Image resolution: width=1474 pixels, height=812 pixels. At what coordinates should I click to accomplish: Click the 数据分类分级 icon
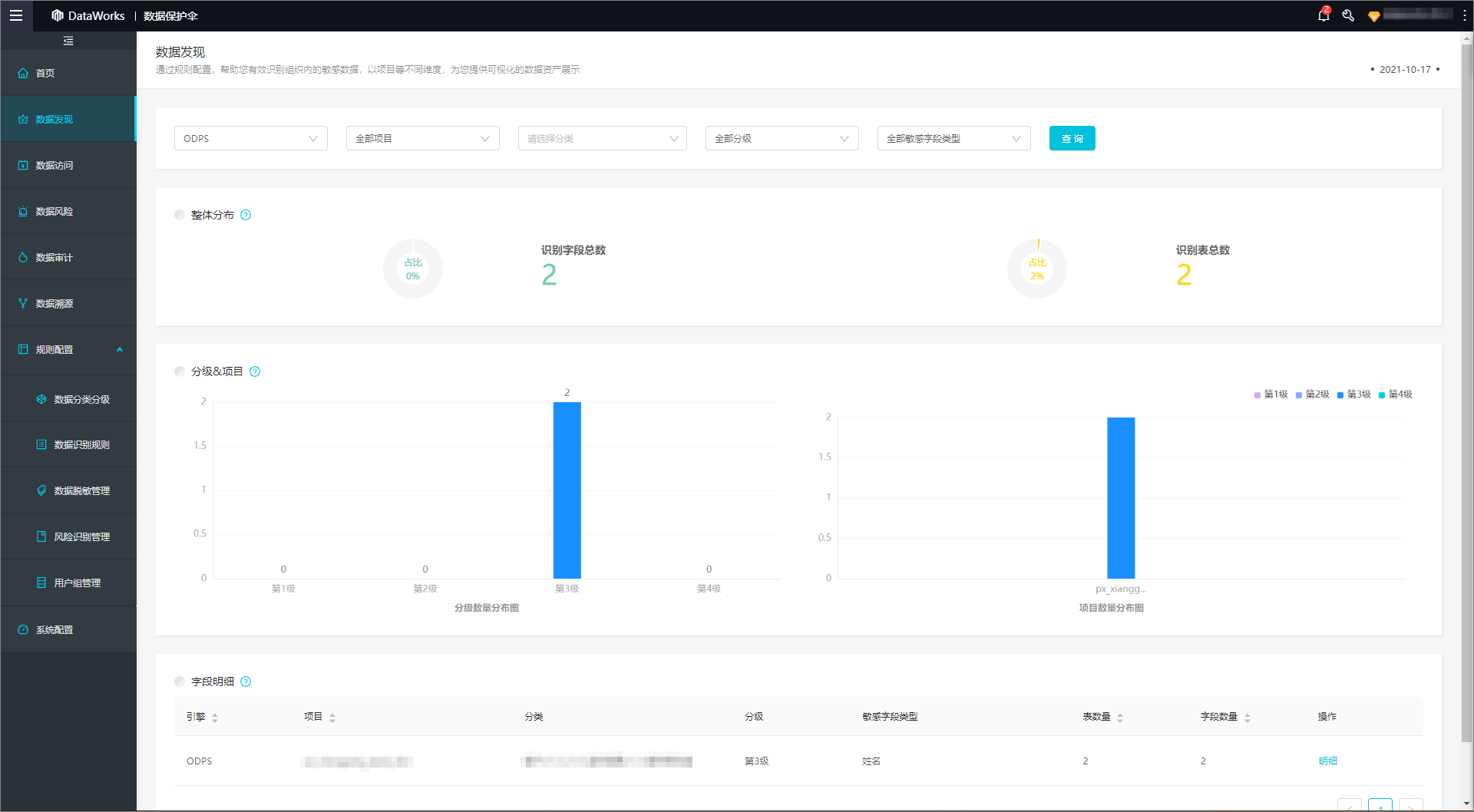pyautogui.click(x=41, y=399)
